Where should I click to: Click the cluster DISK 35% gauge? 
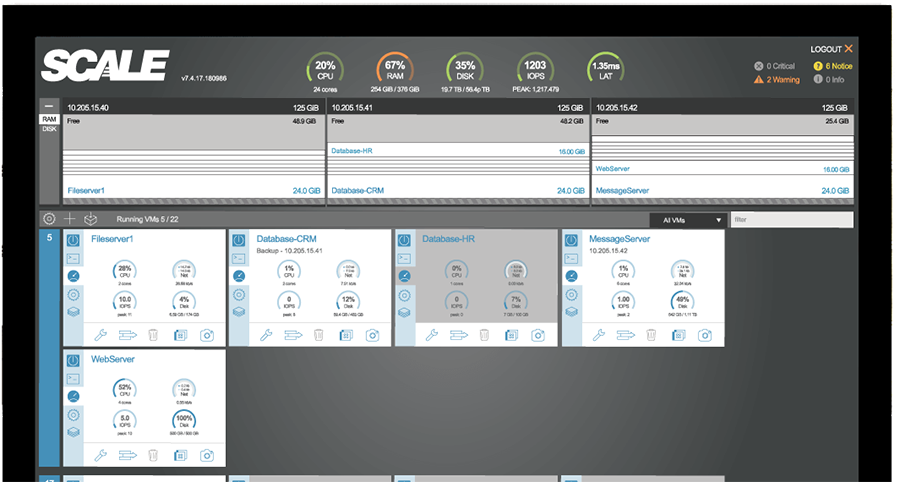[465, 71]
